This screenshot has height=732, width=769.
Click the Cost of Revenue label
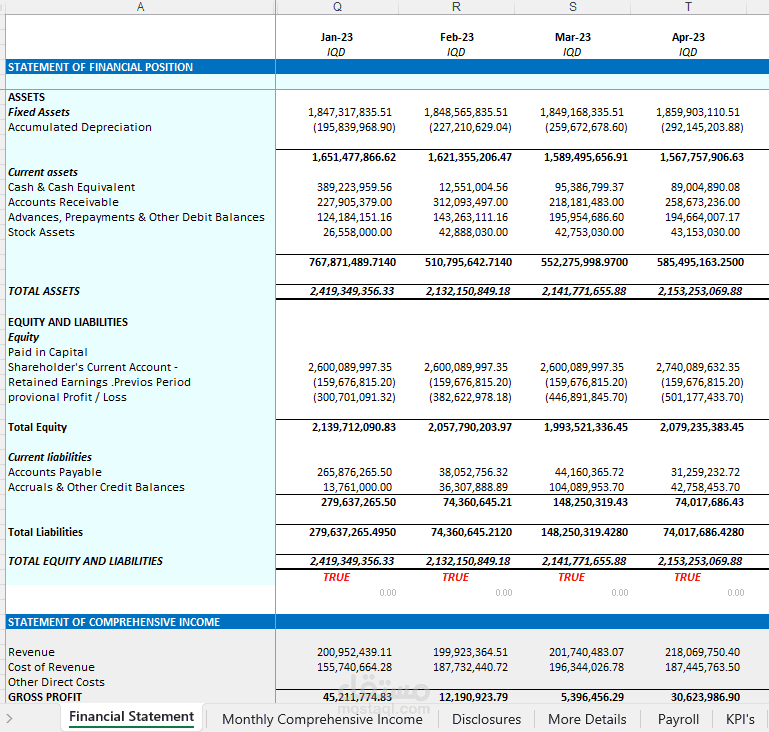coord(51,667)
